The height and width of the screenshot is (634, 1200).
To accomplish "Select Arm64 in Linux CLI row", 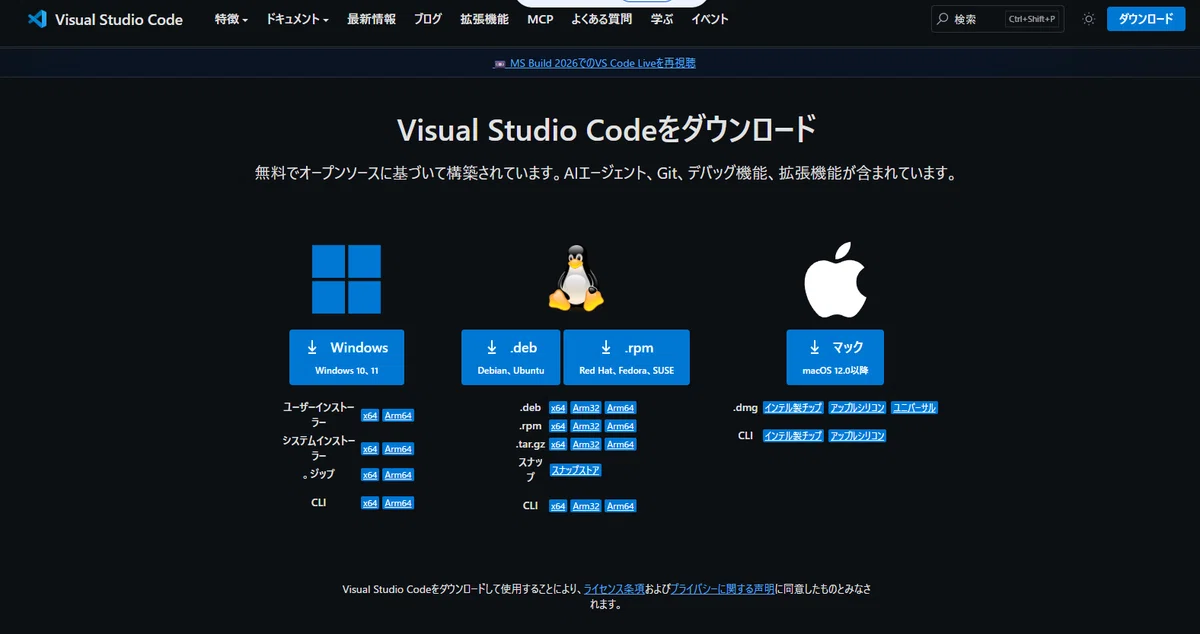I will click(620, 506).
